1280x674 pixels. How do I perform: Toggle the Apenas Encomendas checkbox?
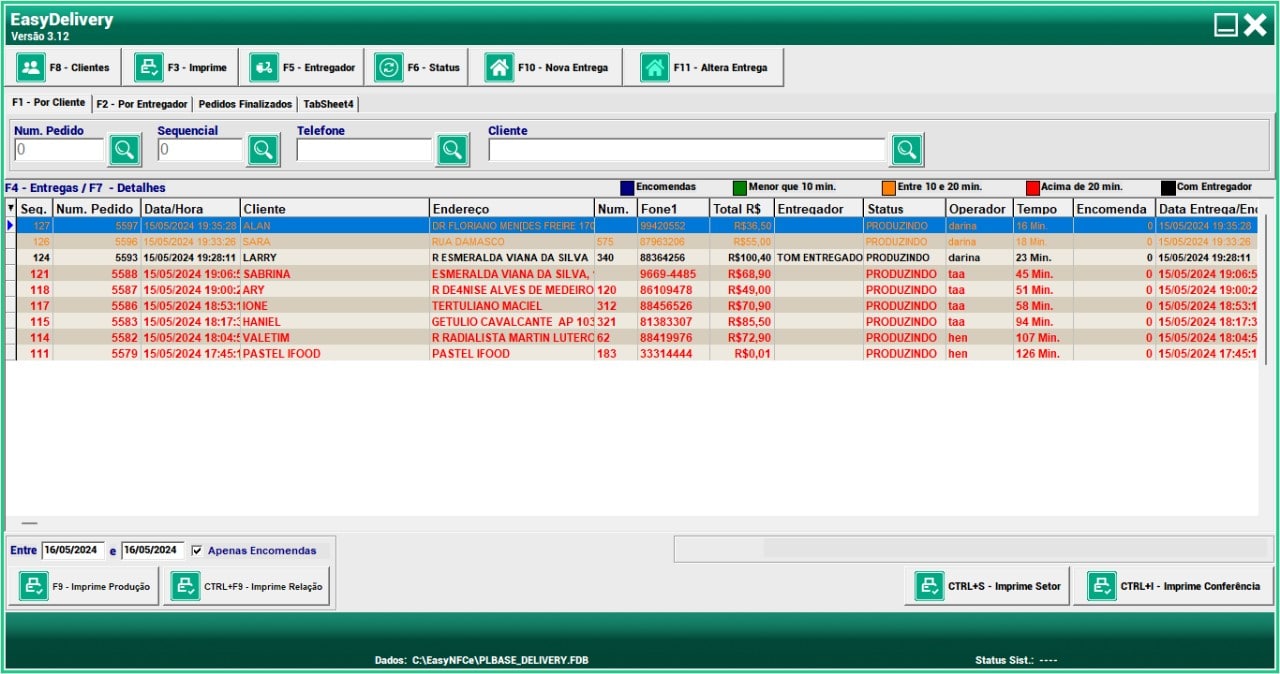coord(197,550)
